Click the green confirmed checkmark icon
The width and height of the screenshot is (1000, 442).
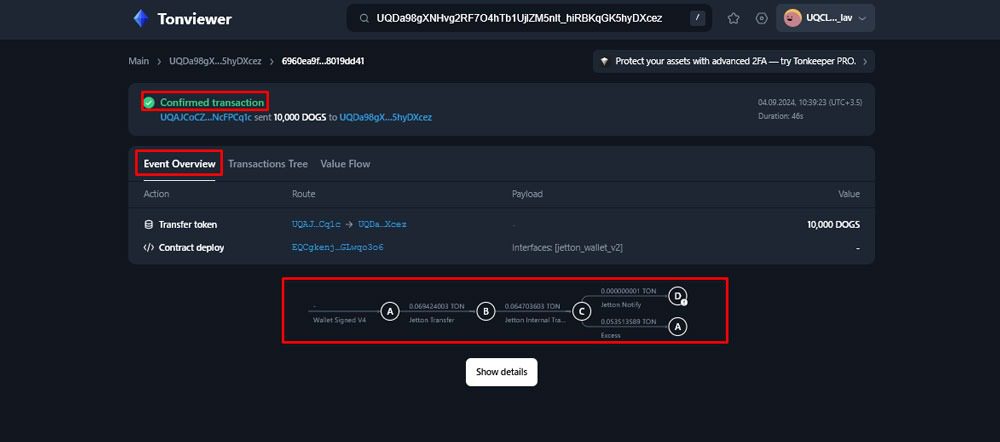pyautogui.click(x=149, y=102)
